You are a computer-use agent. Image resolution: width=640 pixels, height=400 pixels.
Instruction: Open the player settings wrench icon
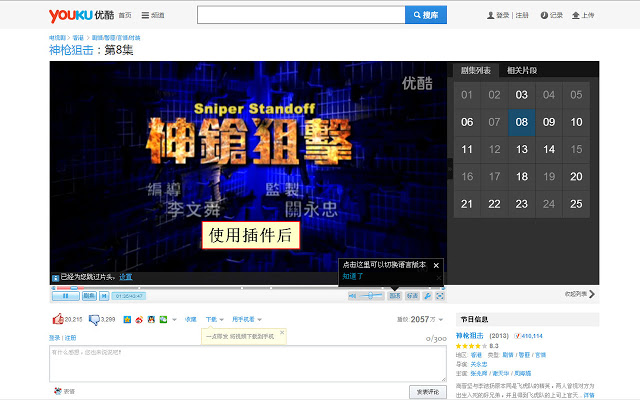(x=427, y=296)
